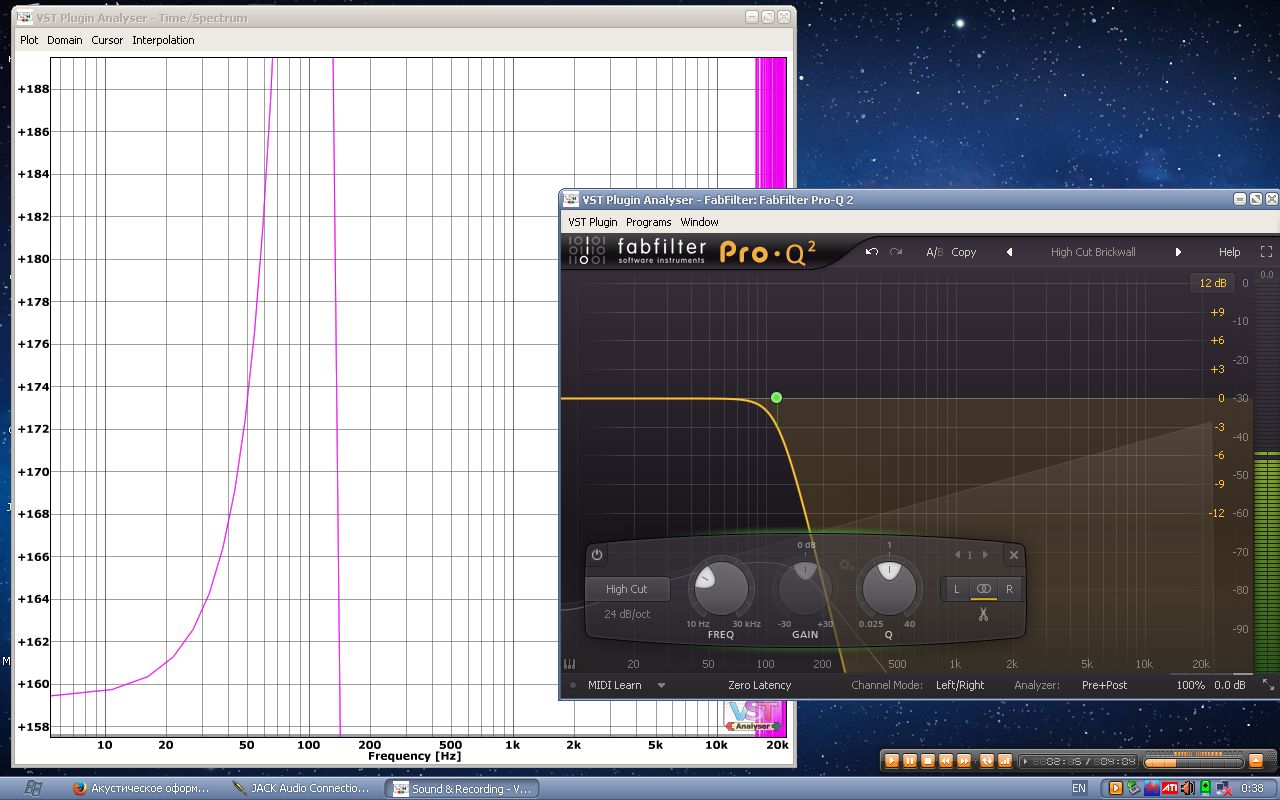Open Programs menu
The height and width of the screenshot is (800, 1280).
tap(649, 222)
